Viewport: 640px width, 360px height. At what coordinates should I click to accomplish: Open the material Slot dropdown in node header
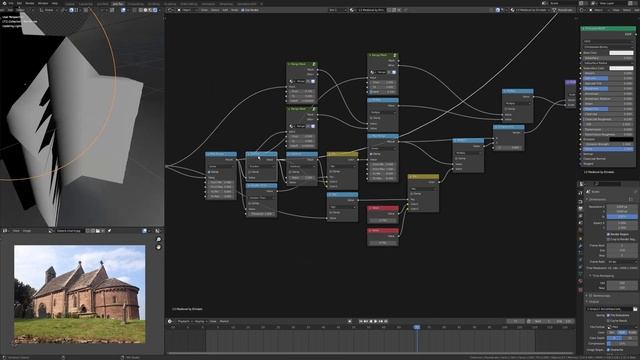(x=338, y=10)
